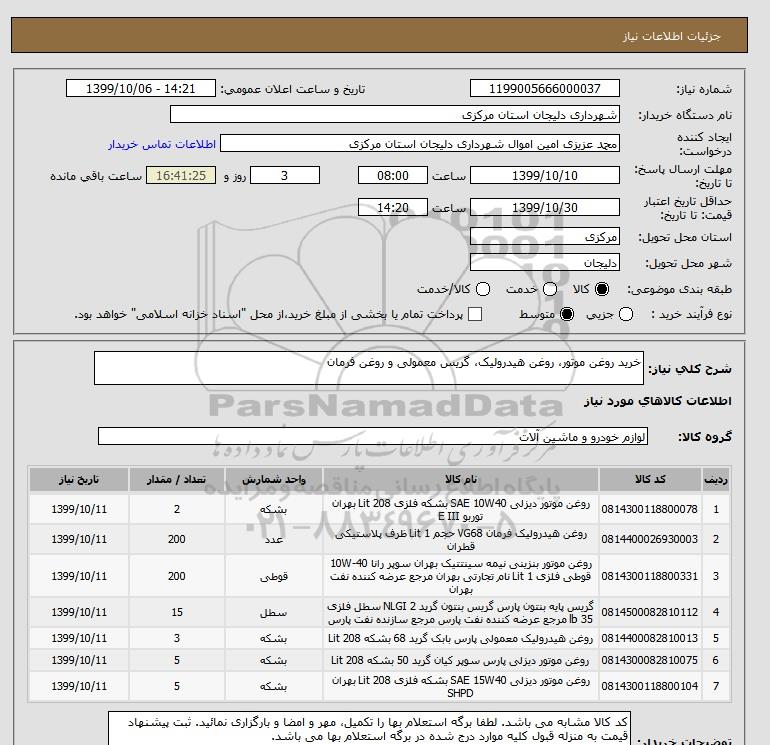This screenshot has width=770, height=745.
Task: Click the تعداد / مقدار column header
Action: (x=177, y=479)
